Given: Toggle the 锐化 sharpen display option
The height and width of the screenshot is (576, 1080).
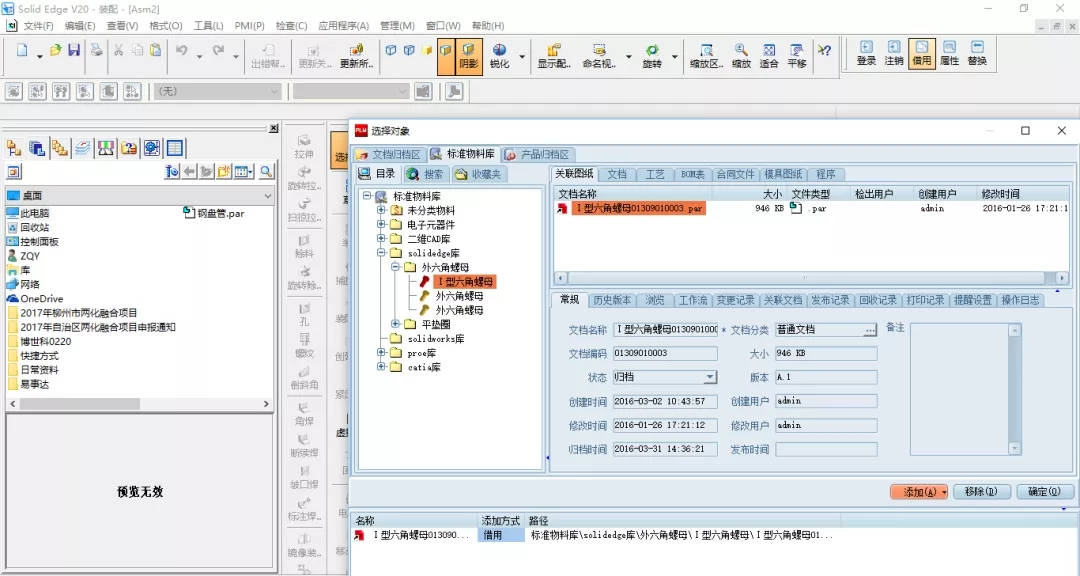Looking at the screenshot, I should click(x=499, y=56).
